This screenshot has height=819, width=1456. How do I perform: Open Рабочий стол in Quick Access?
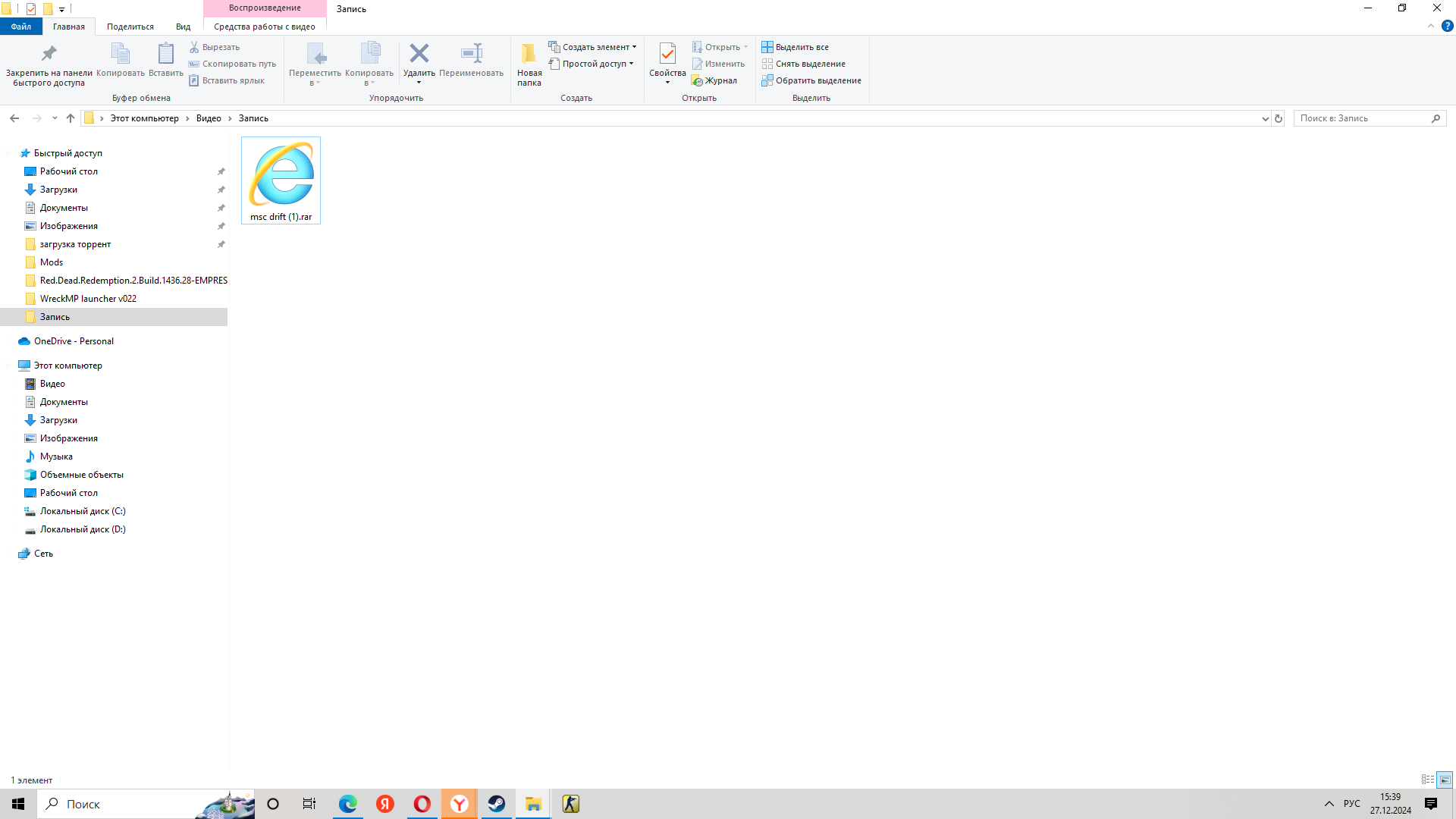pos(69,171)
